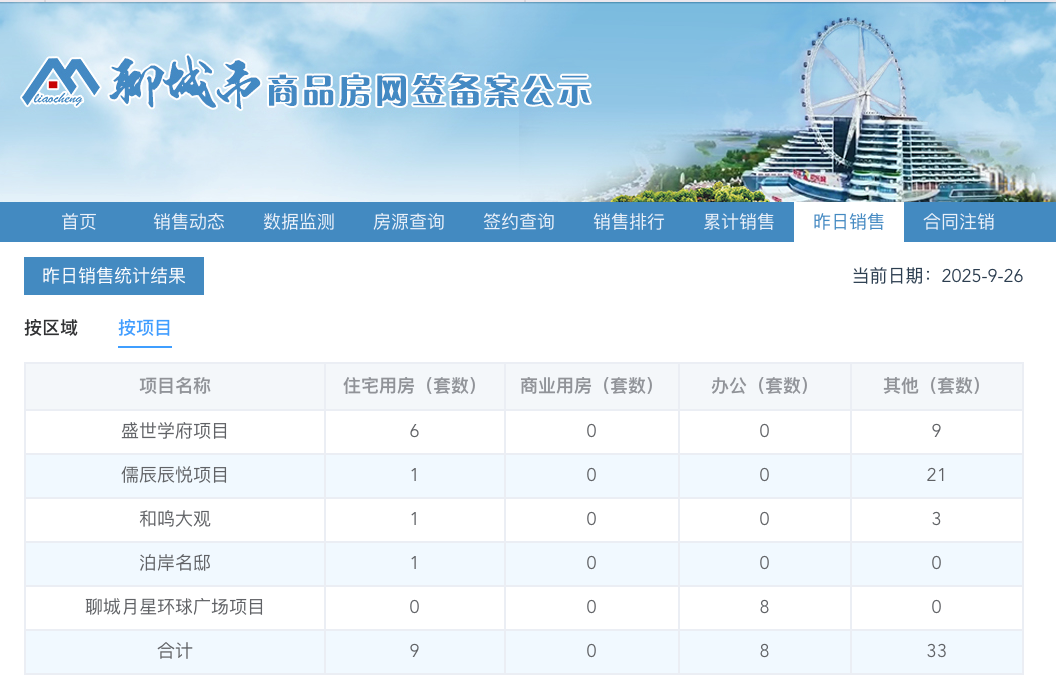Open the 首页 navigation menu item
Image resolution: width=1056 pixels, height=694 pixels.
[79, 222]
